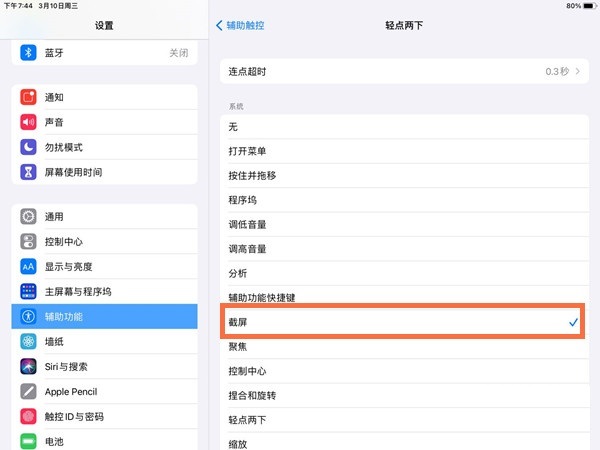
Task: Open Apple Pencil settings
Action: point(105,391)
